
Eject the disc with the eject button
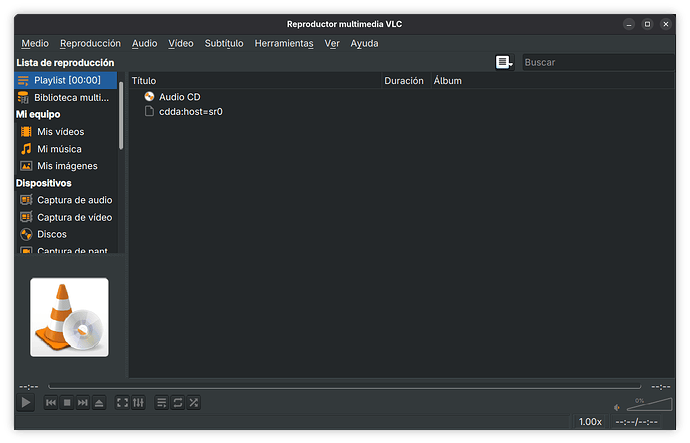click(x=99, y=403)
